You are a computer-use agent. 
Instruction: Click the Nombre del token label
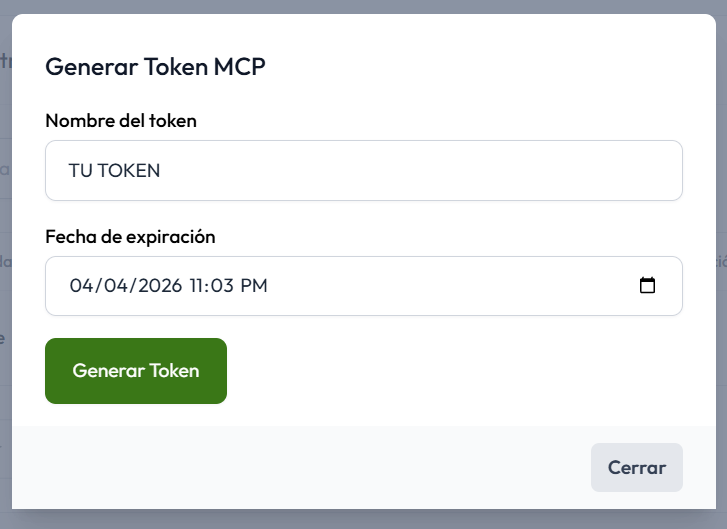(121, 121)
